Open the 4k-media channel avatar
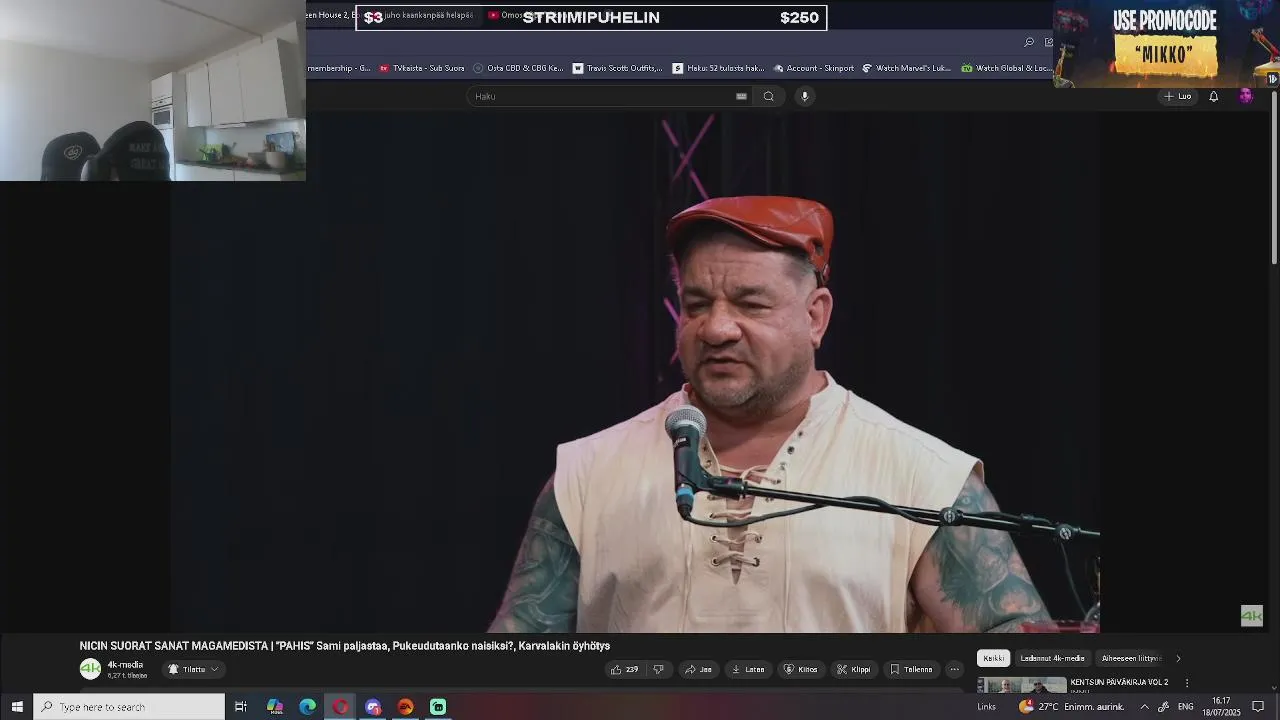This screenshot has height=720, width=1280. (90, 669)
